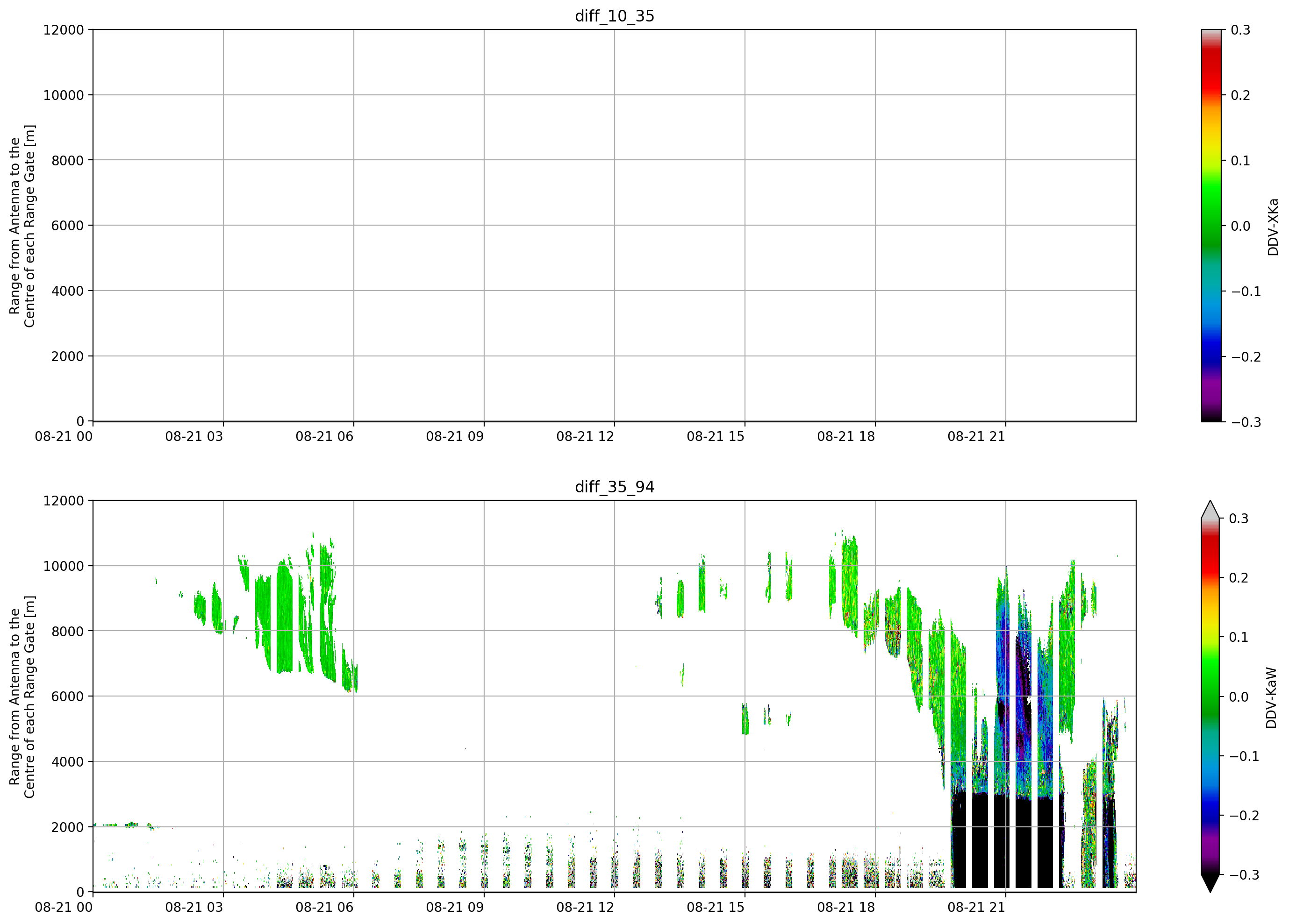Image resolution: width=1289 pixels, height=924 pixels.
Task: Click the 0.3 tick on DDV-KaW colorbar
Action: tap(1239, 519)
